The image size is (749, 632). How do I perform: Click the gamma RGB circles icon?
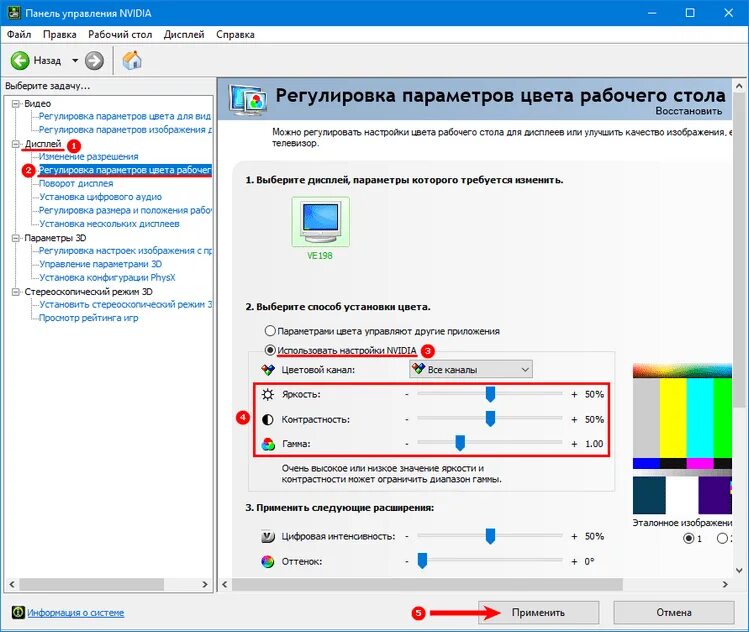pyautogui.click(x=268, y=444)
